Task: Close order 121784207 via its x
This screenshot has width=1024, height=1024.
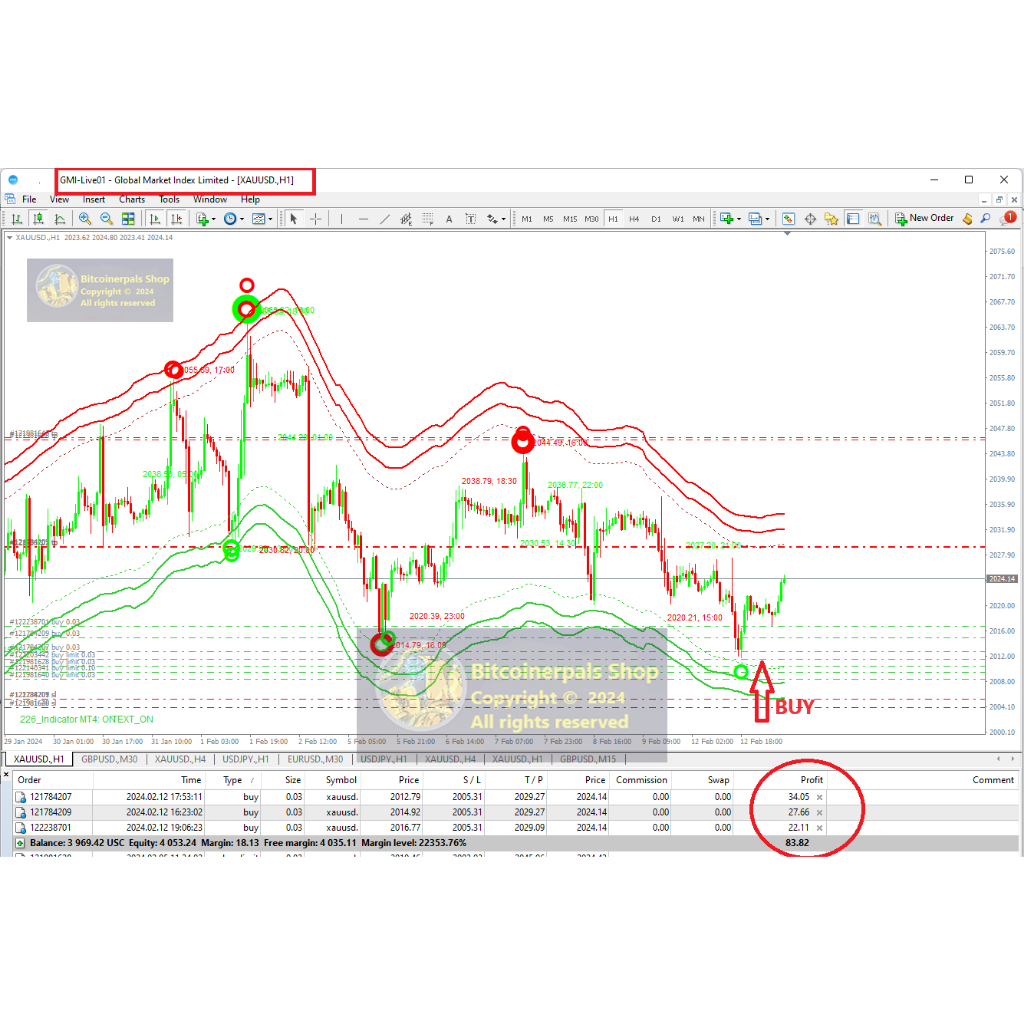Action: [820, 797]
